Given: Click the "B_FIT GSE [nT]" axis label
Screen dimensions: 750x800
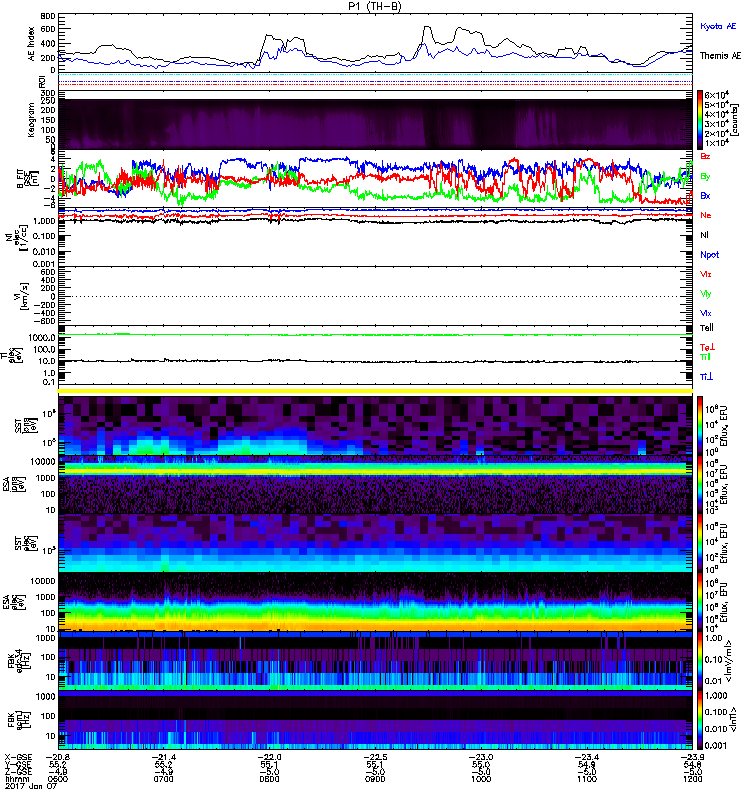Looking at the screenshot, I should 27,179.
